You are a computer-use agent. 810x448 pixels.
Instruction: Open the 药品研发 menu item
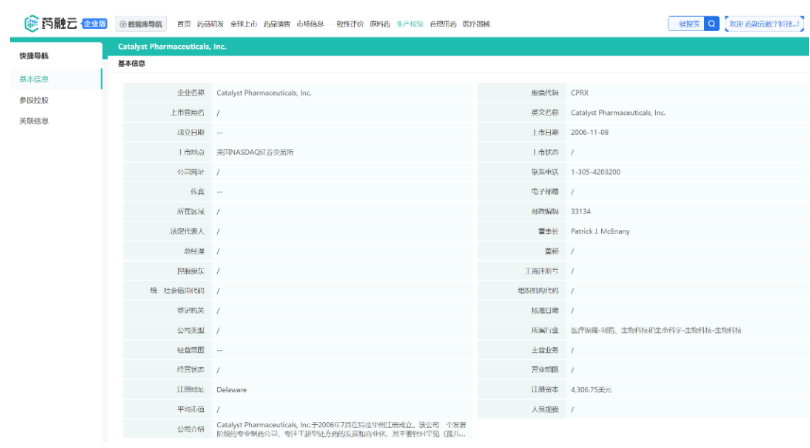210,24
